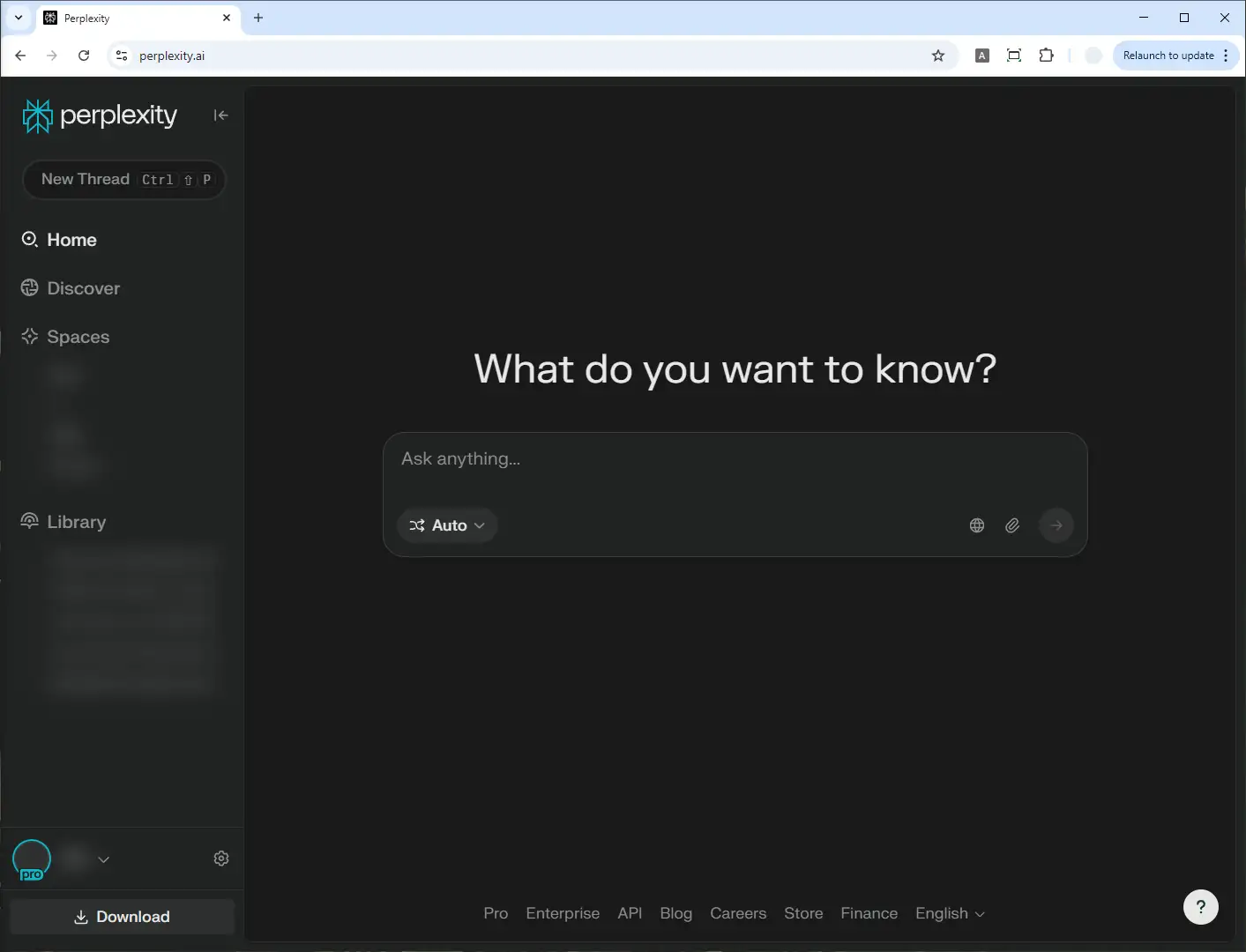The height and width of the screenshot is (952, 1246).
Task: Open the Chrome profile avatar
Action: (x=1093, y=56)
